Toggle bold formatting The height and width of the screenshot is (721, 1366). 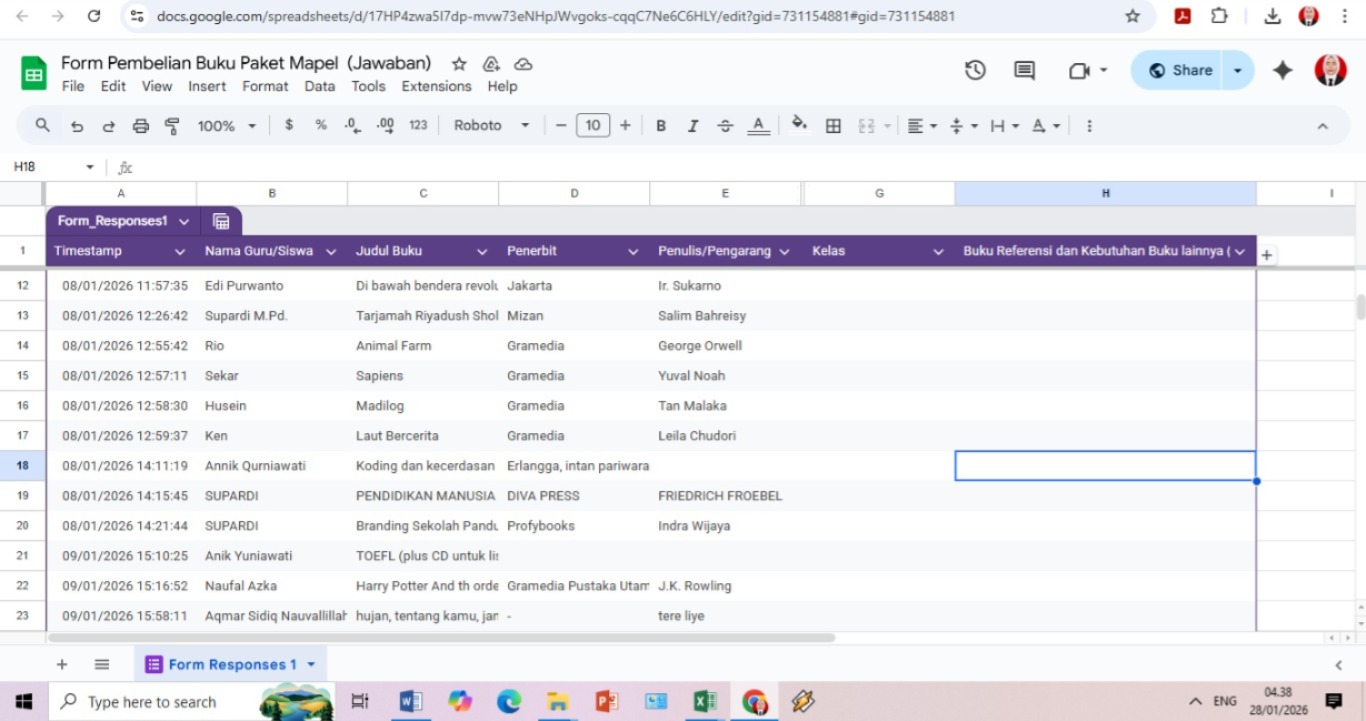click(661, 126)
